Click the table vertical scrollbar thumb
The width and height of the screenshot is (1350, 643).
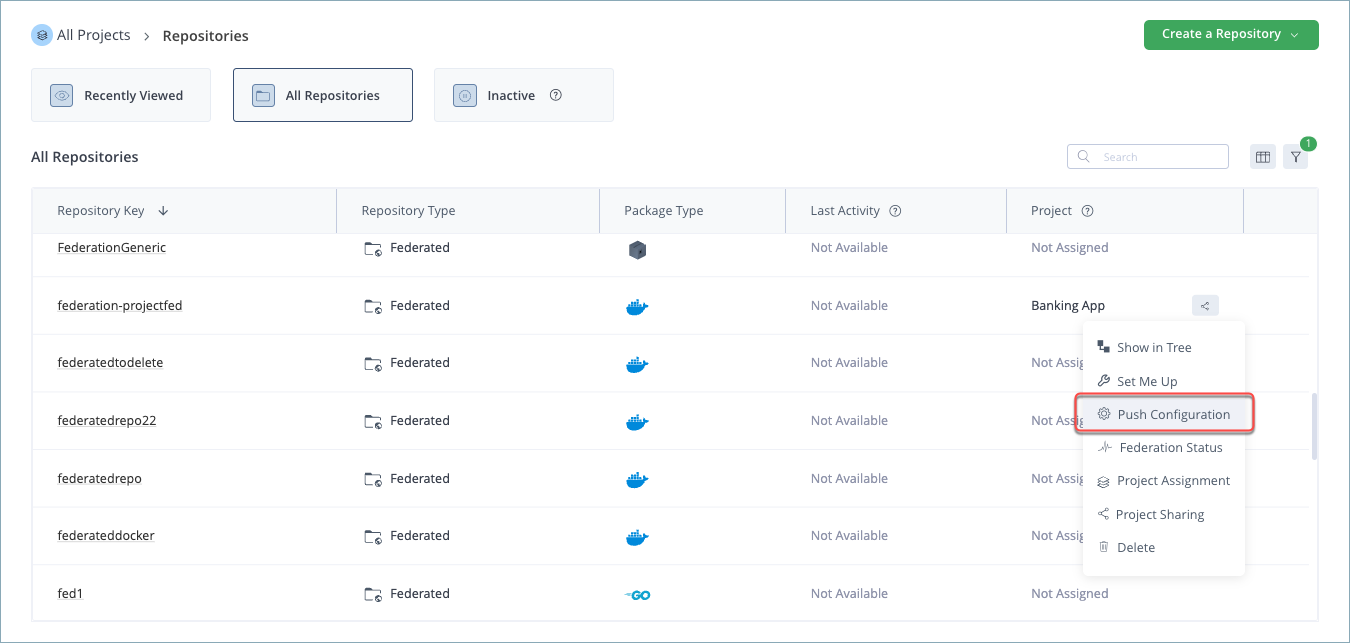[1314, 426]
